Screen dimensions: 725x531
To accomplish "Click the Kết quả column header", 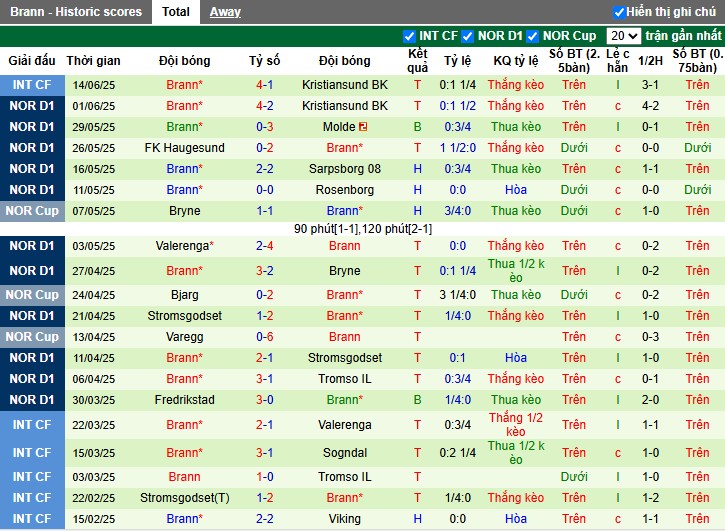I will tap(418, 61).
